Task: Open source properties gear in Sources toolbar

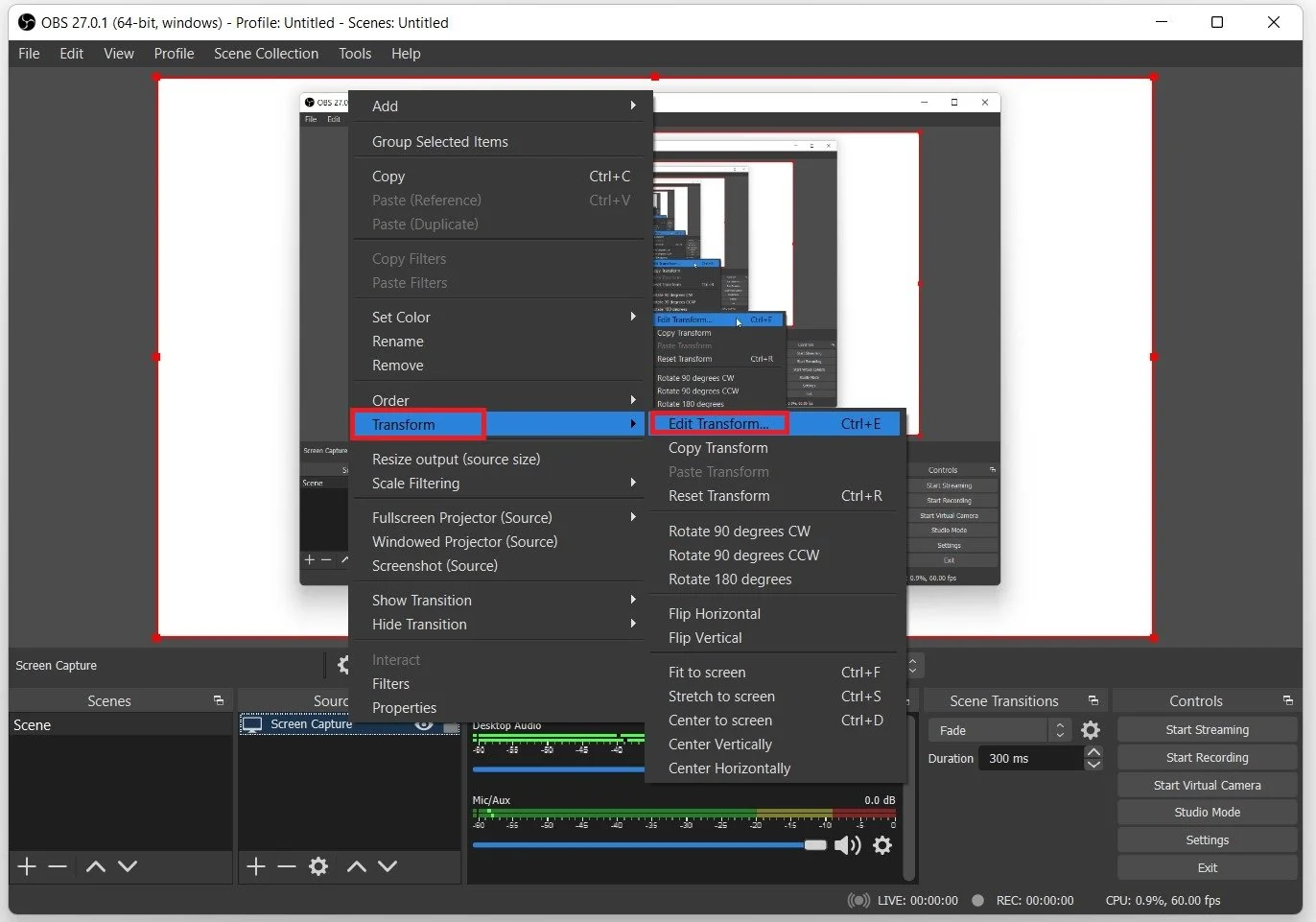Action: point(318,866)
